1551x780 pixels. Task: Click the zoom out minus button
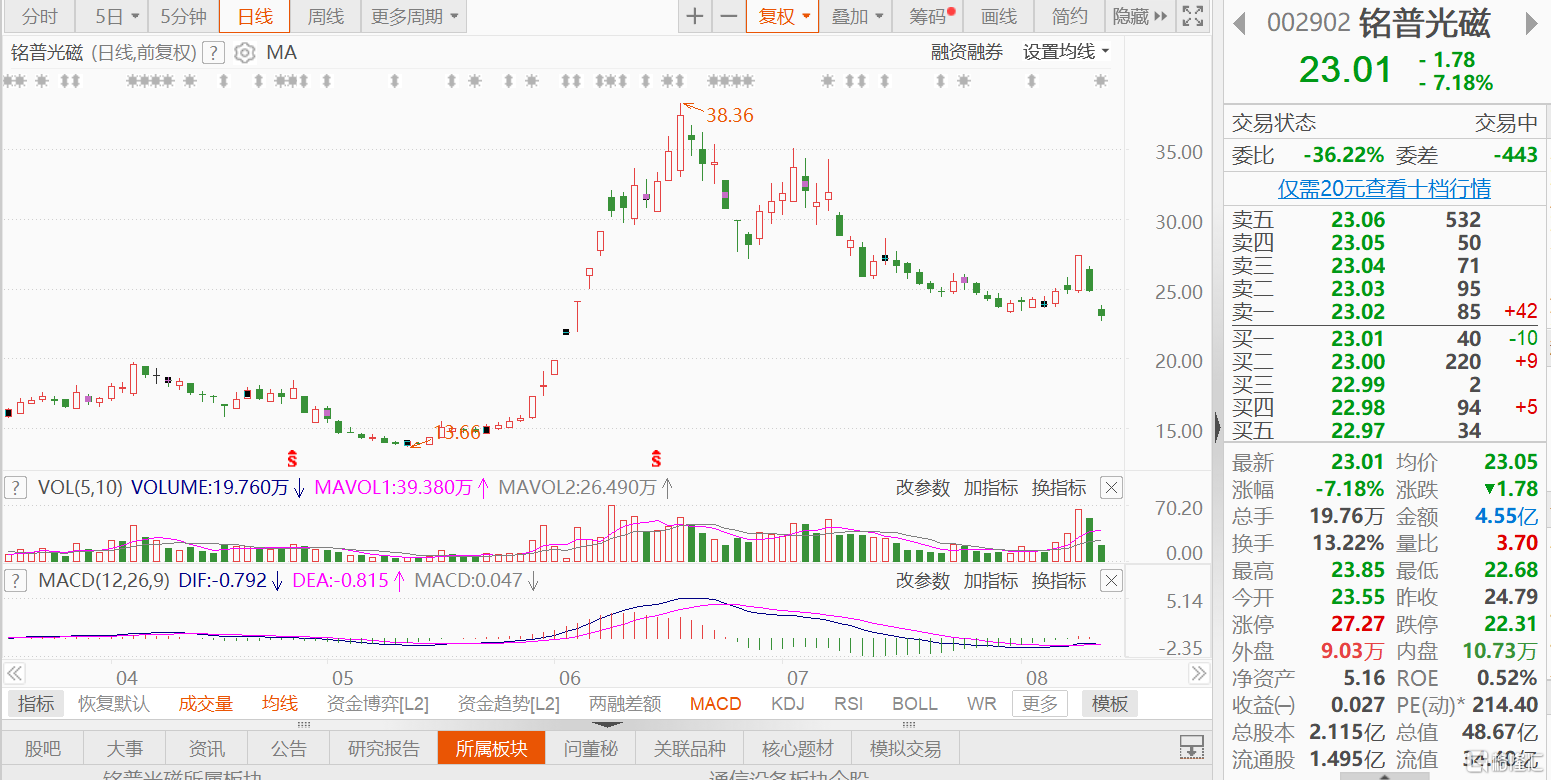pyautogui.click(x=729, y=16)
